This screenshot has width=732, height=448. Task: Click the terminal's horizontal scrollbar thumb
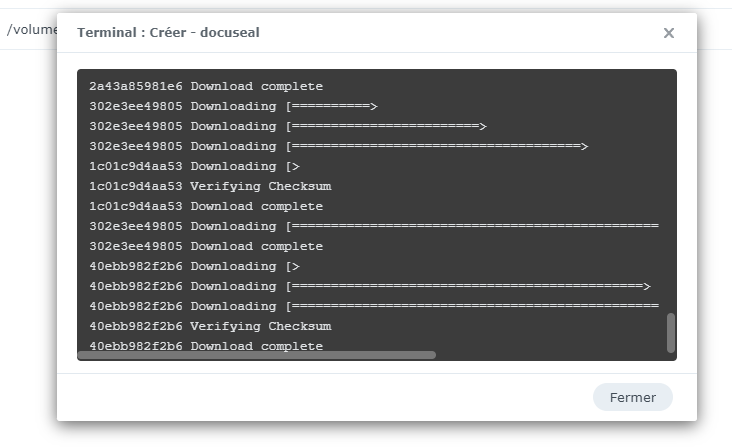pyautogui.click(x=257, y=354)
